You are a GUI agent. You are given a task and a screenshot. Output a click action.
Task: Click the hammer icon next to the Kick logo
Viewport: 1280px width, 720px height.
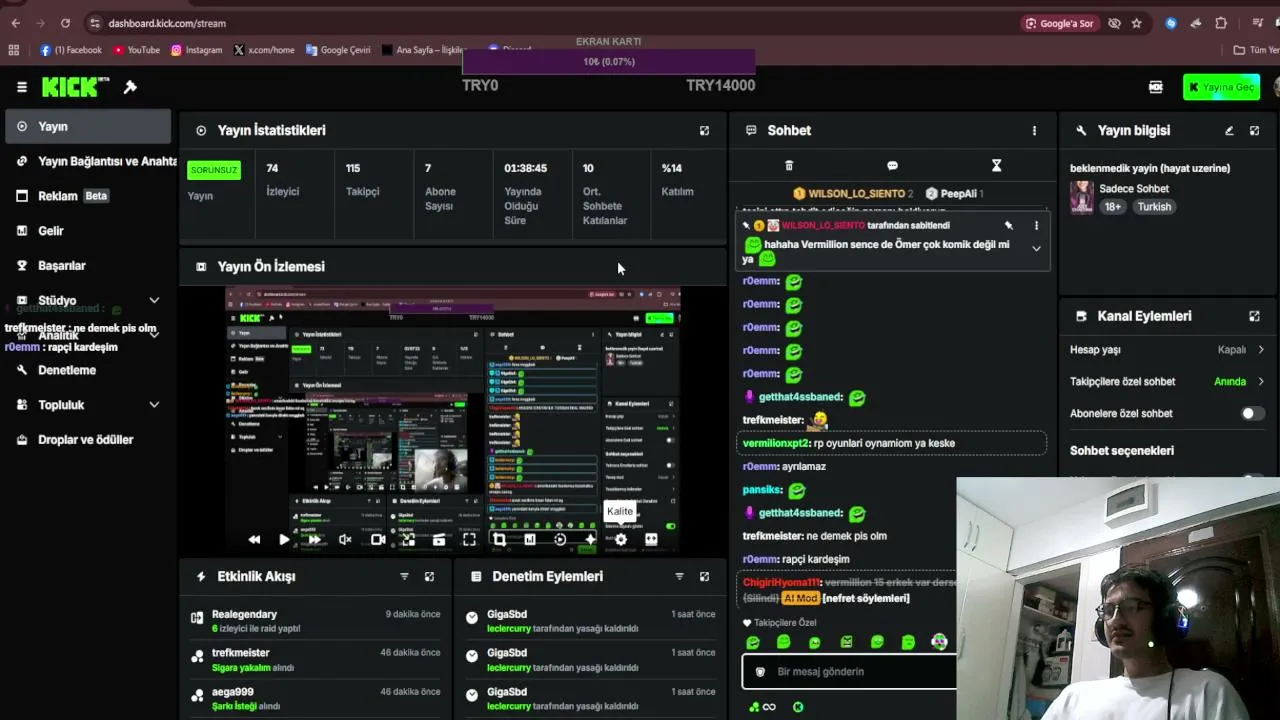pyautogui.click(x=130, y=87)
